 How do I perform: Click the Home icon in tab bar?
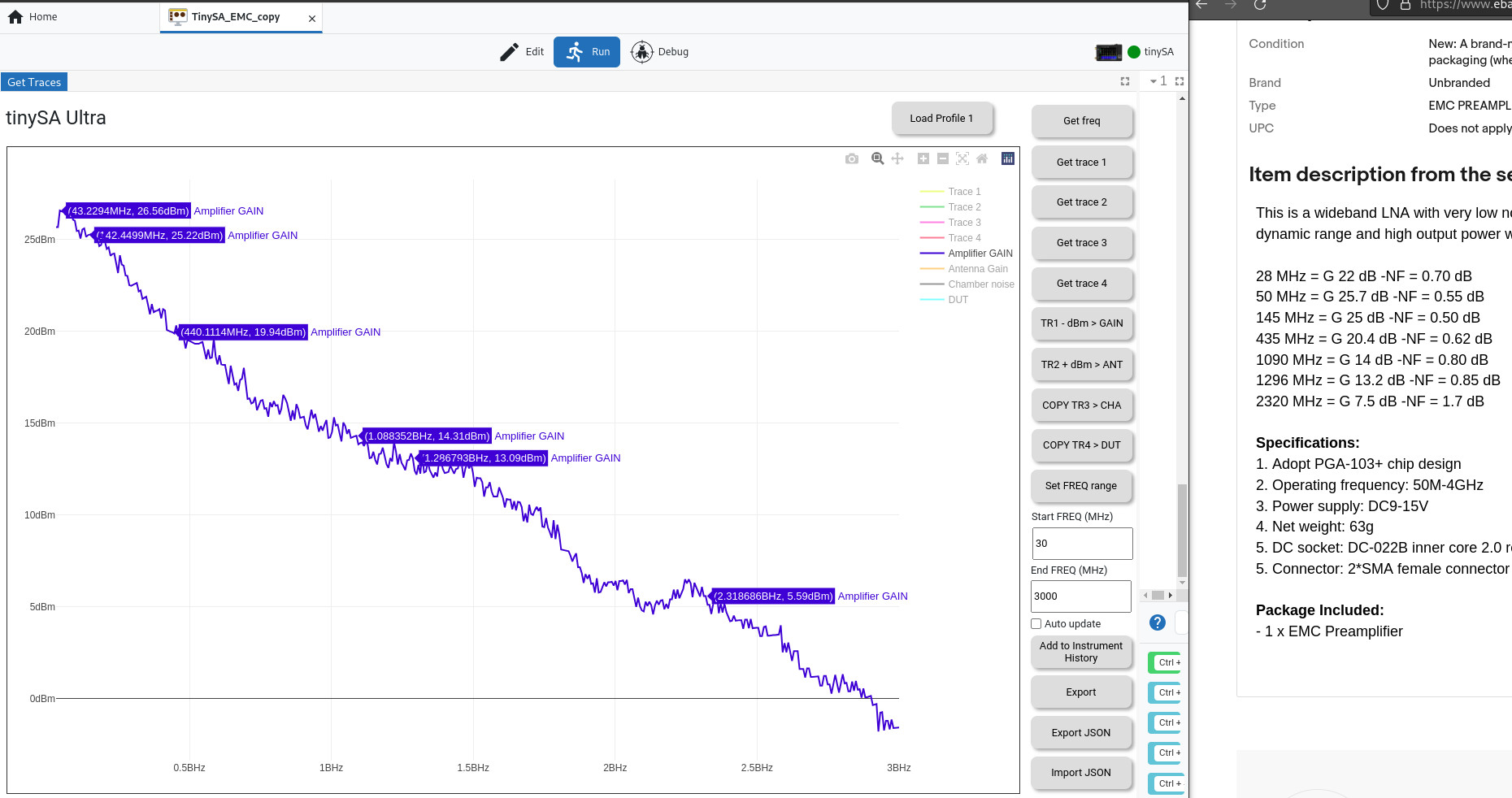point(15,16)
